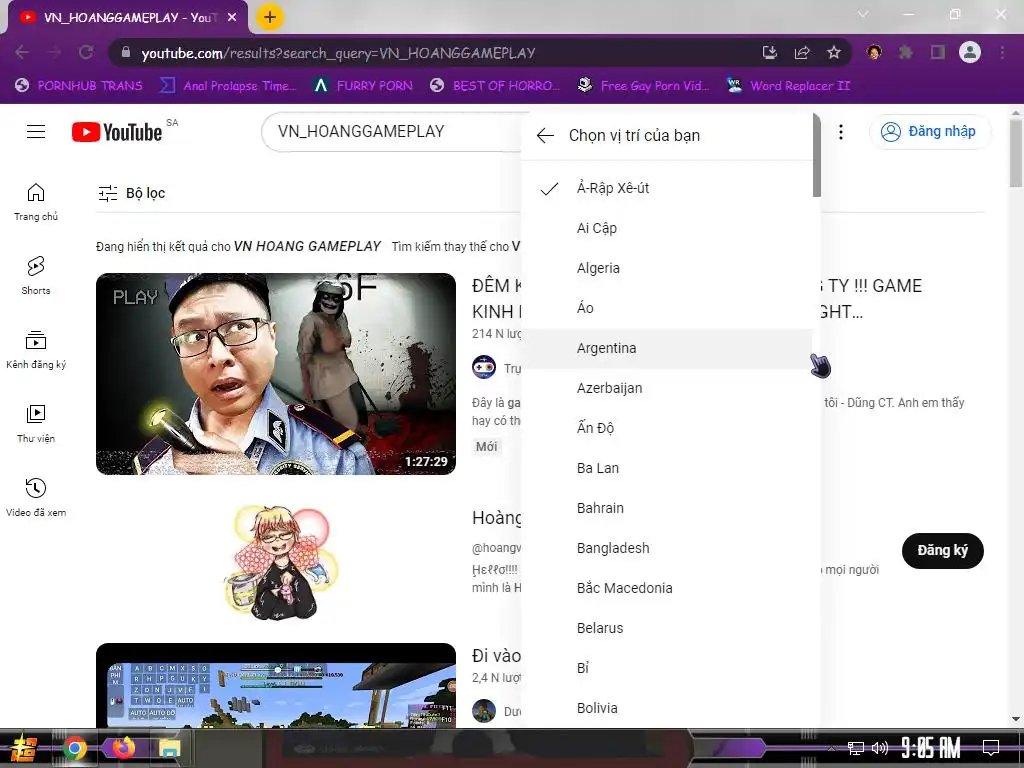Toggle the browser side panel icon
This screenshot has height=768, width=1024.
coord(938,52)
